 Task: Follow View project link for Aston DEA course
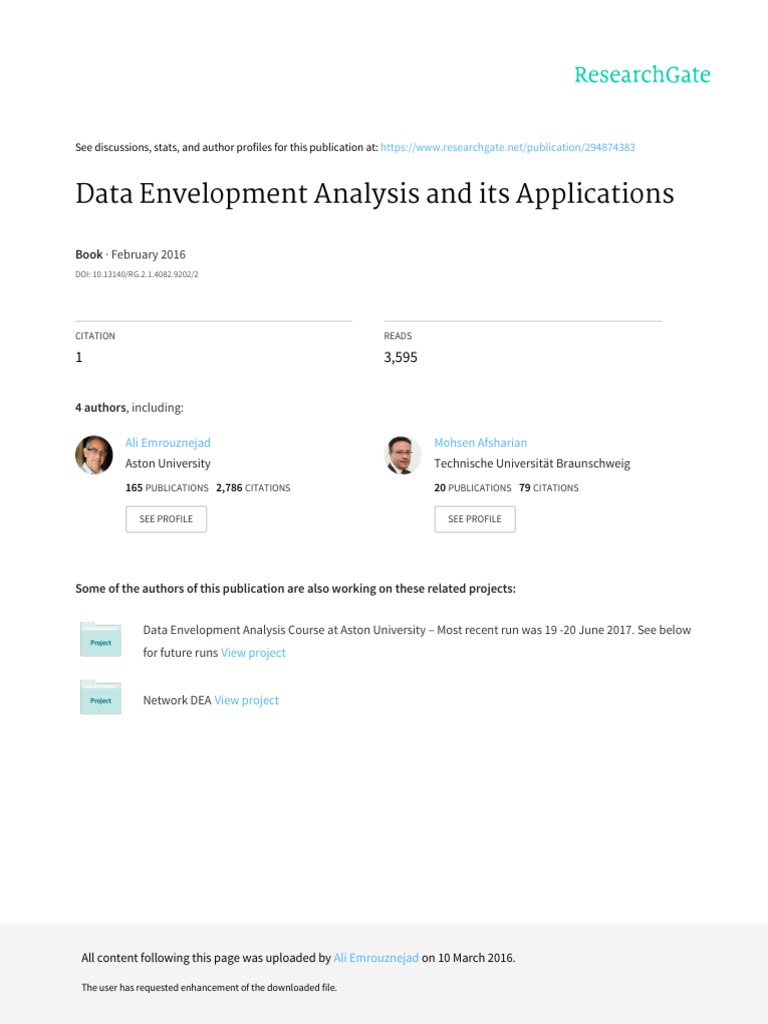(x=253, y=653)
